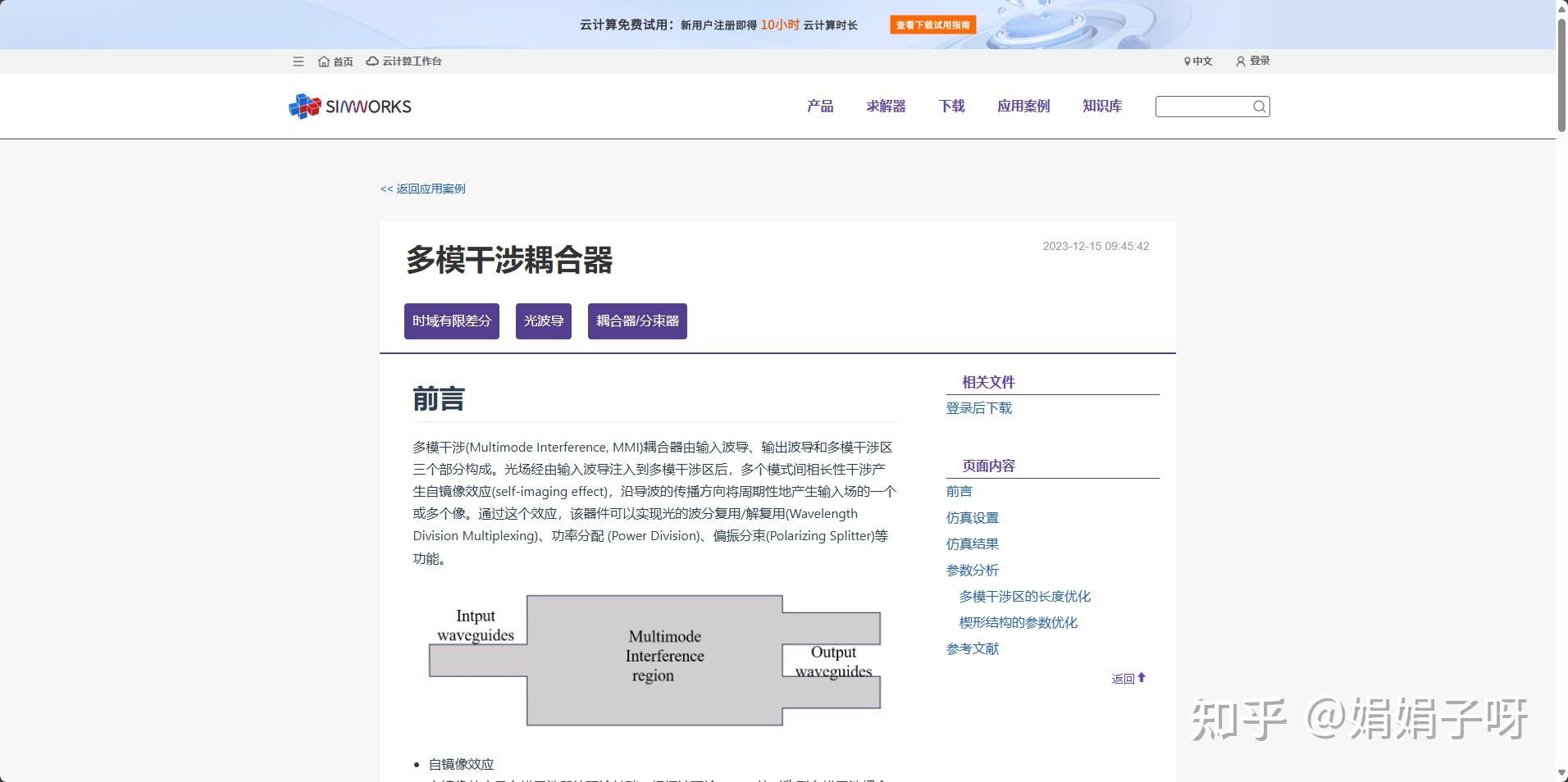Open the 知识库 menu

click(1102, 106)
